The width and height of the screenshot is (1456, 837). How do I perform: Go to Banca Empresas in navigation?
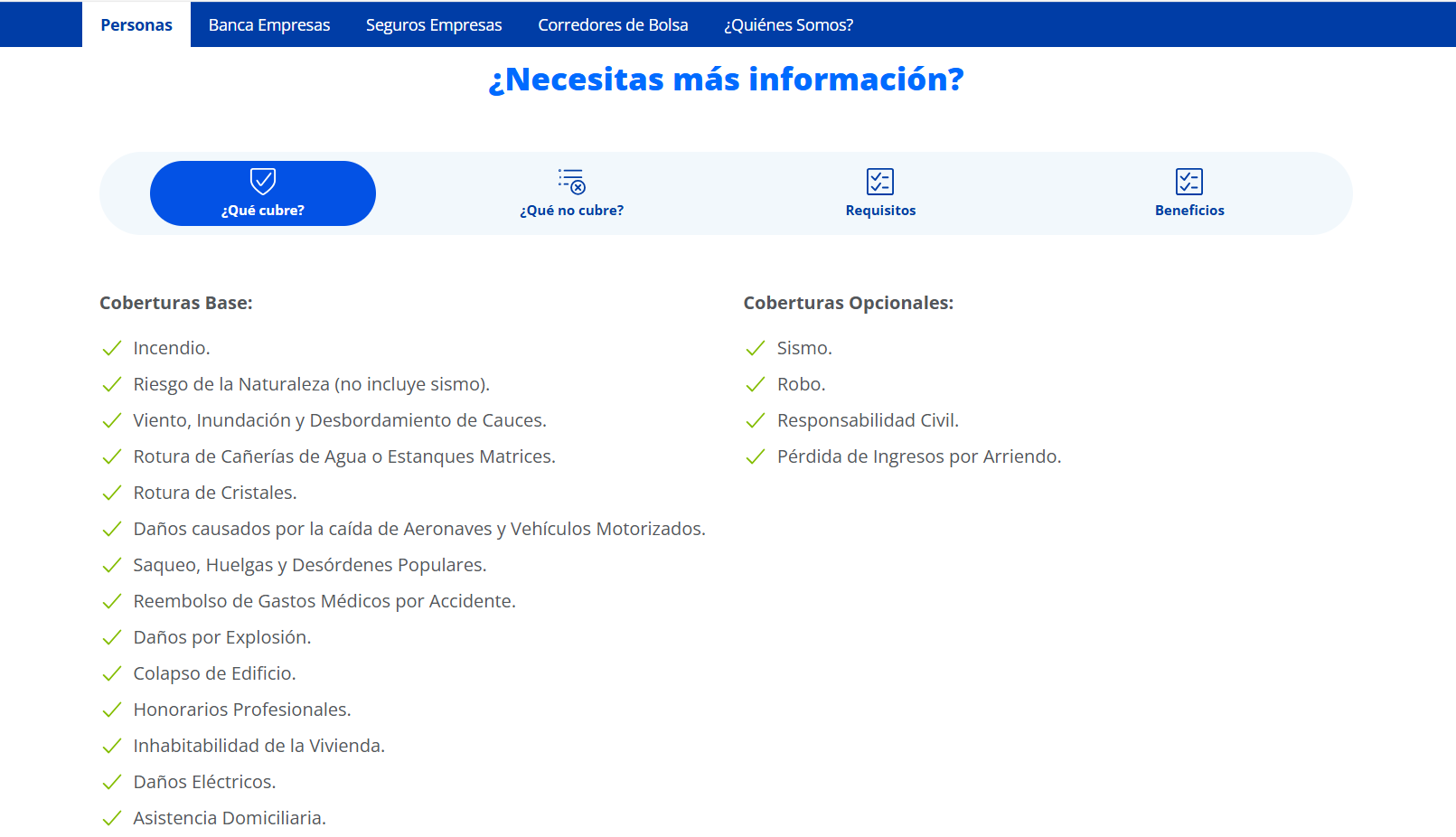click(269, 25)
